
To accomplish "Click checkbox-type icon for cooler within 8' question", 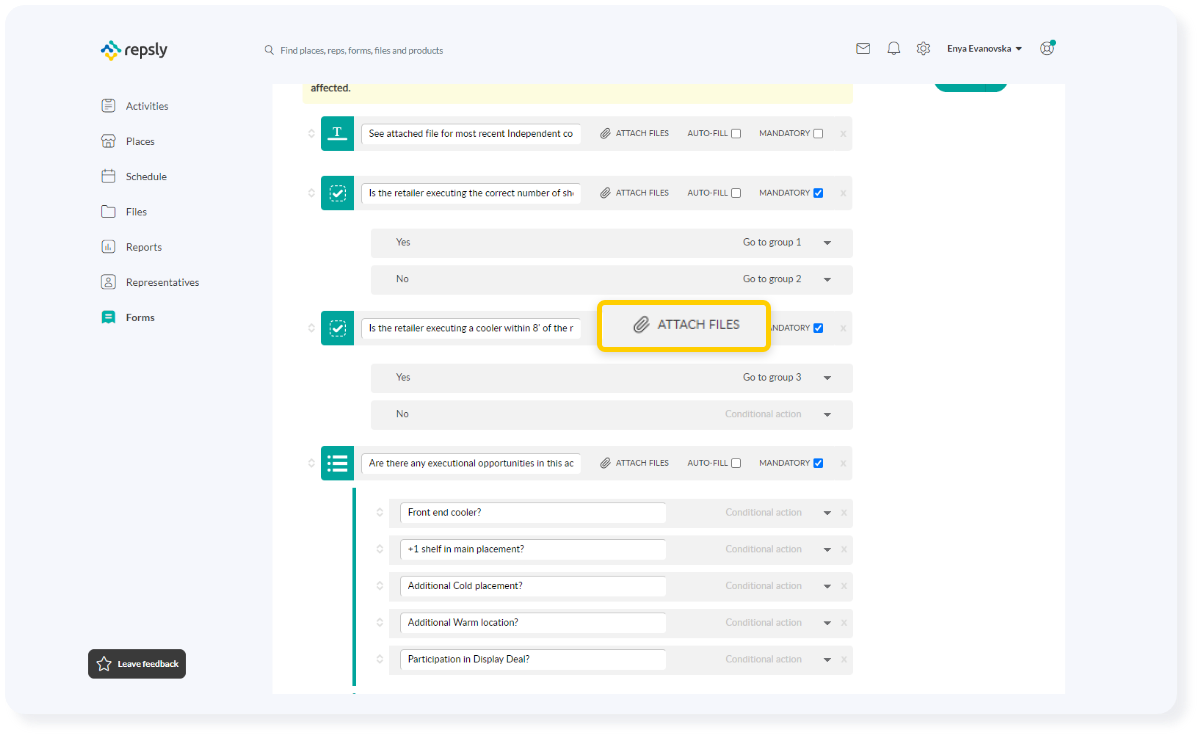I will [x=338, y=328].
